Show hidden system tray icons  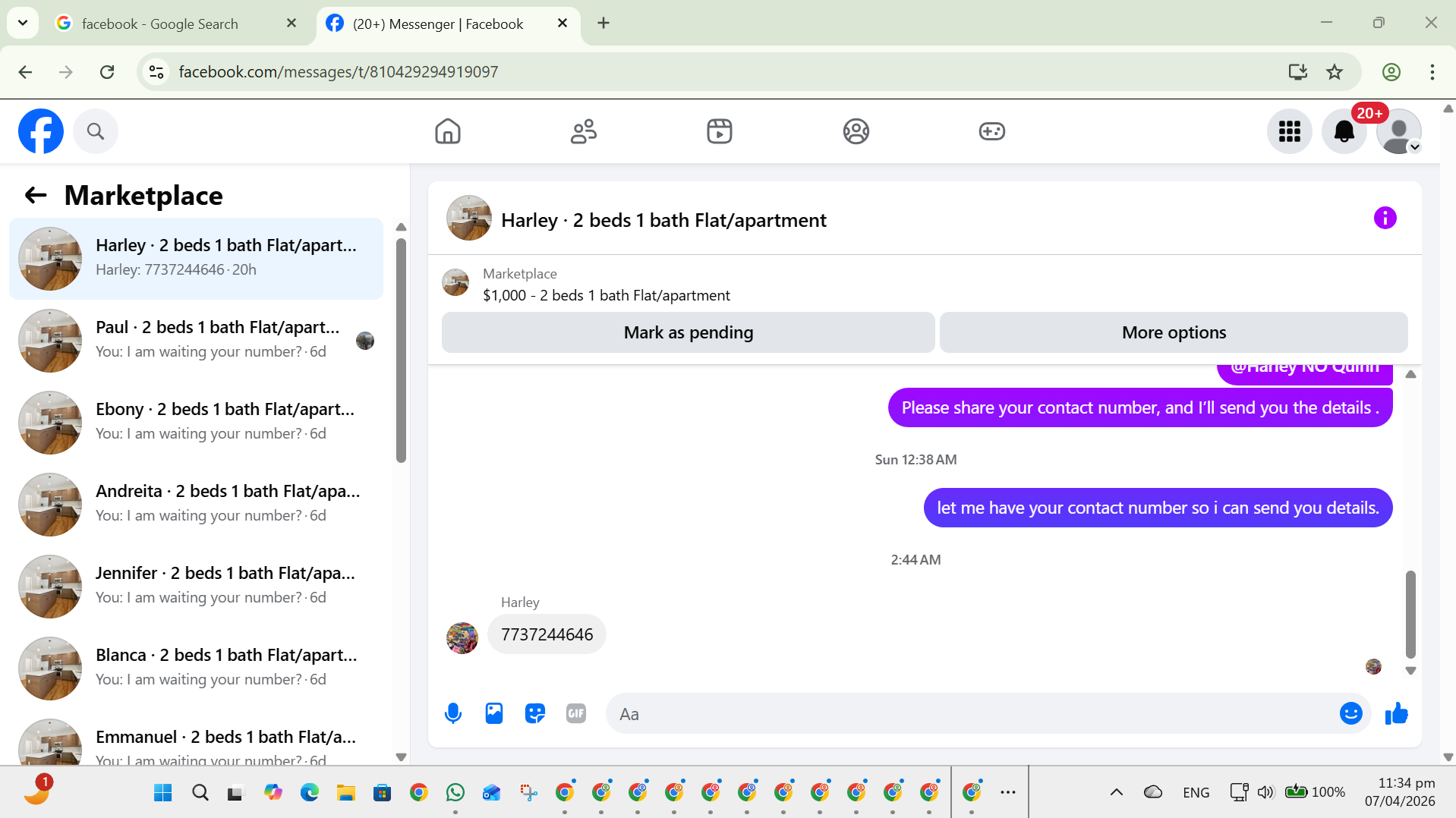pos(1117,793)
